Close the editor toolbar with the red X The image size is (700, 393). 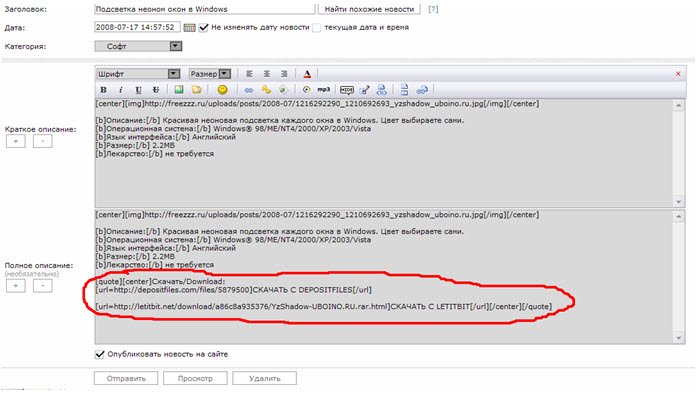click(678, 74)
